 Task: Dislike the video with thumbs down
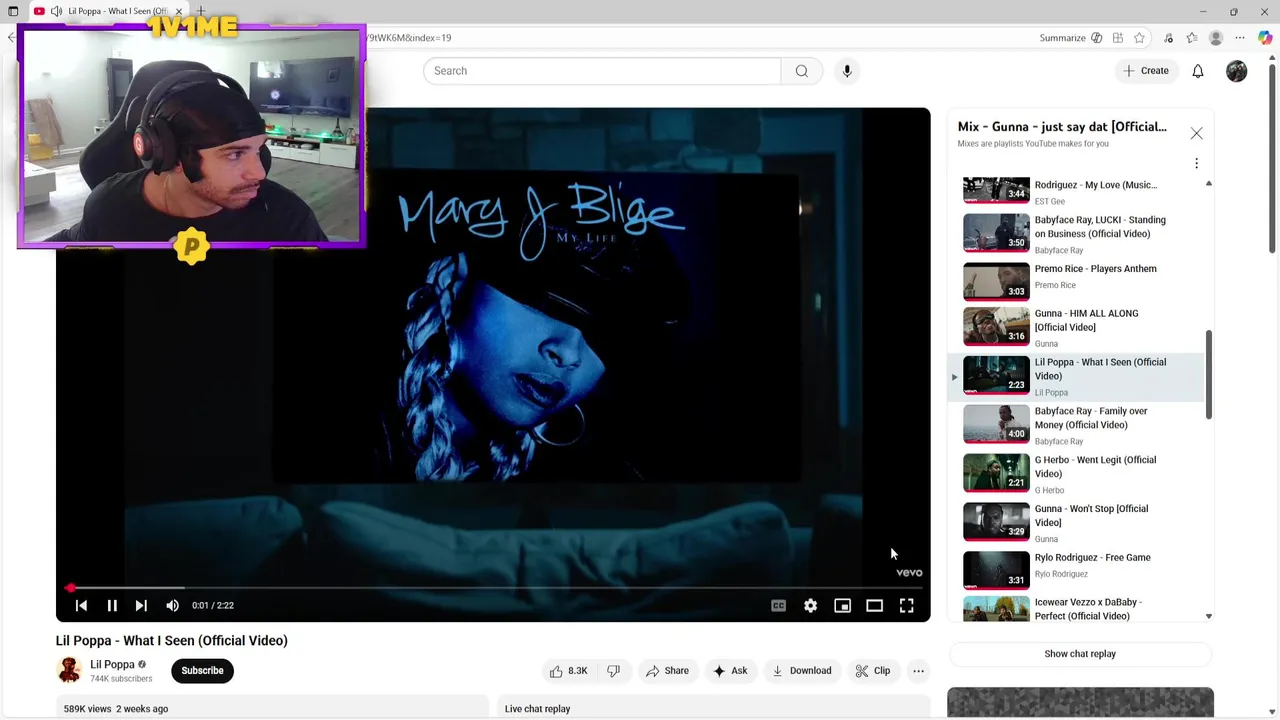tap(614, 671)
